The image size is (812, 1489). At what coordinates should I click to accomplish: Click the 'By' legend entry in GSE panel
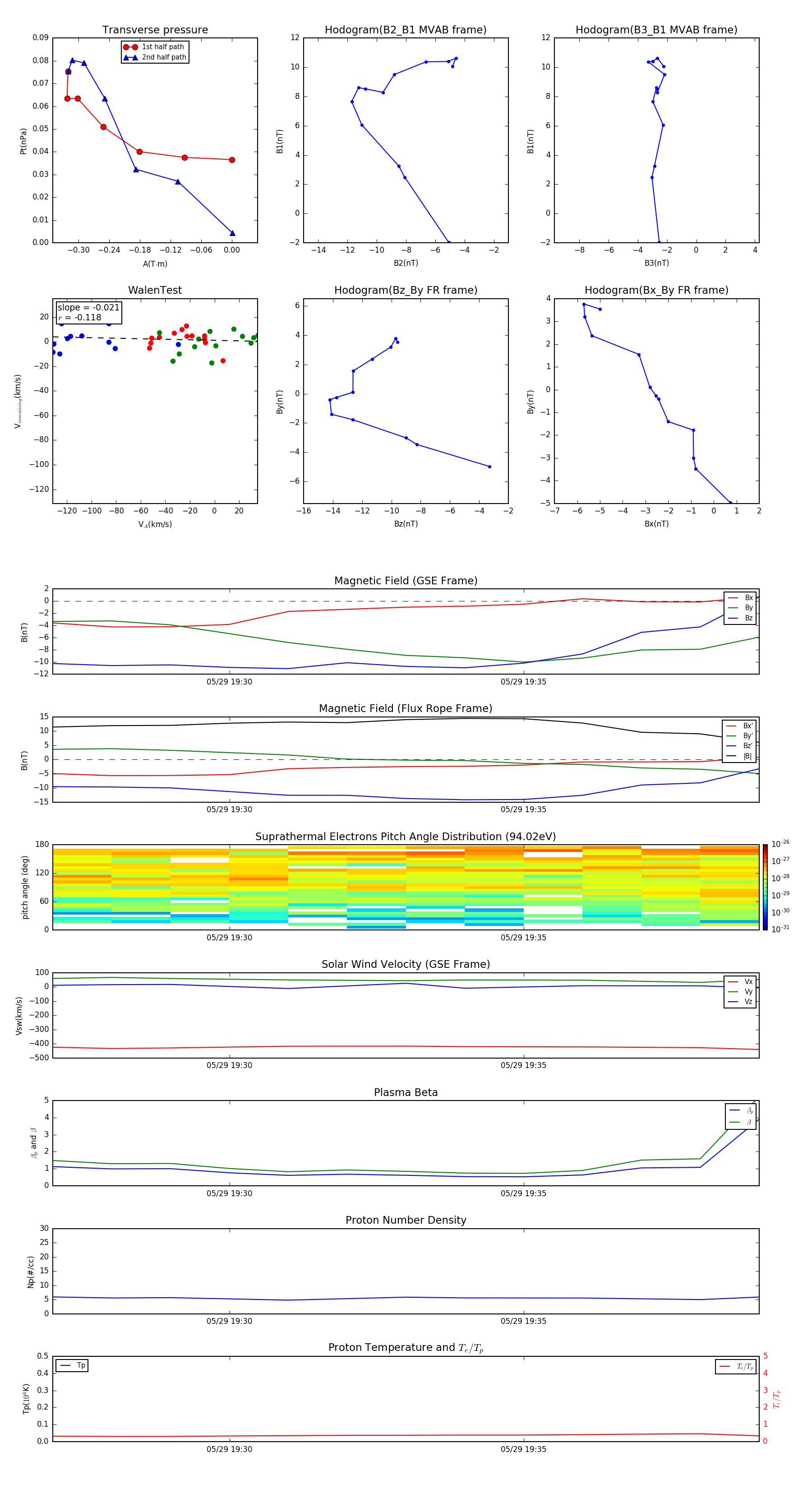tap(740, 607)
